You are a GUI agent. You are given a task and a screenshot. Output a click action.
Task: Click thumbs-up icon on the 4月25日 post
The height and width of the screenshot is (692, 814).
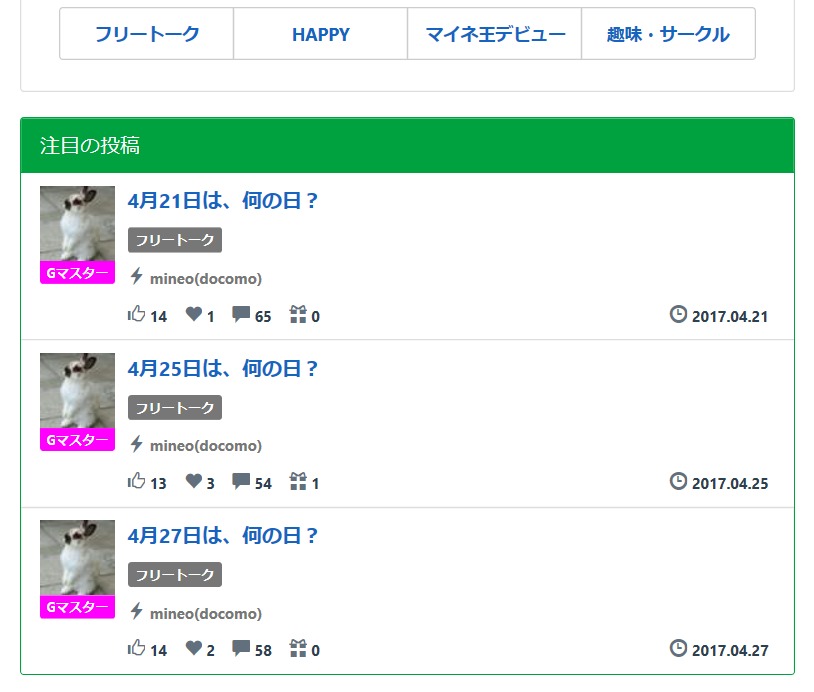click(137, 482)
